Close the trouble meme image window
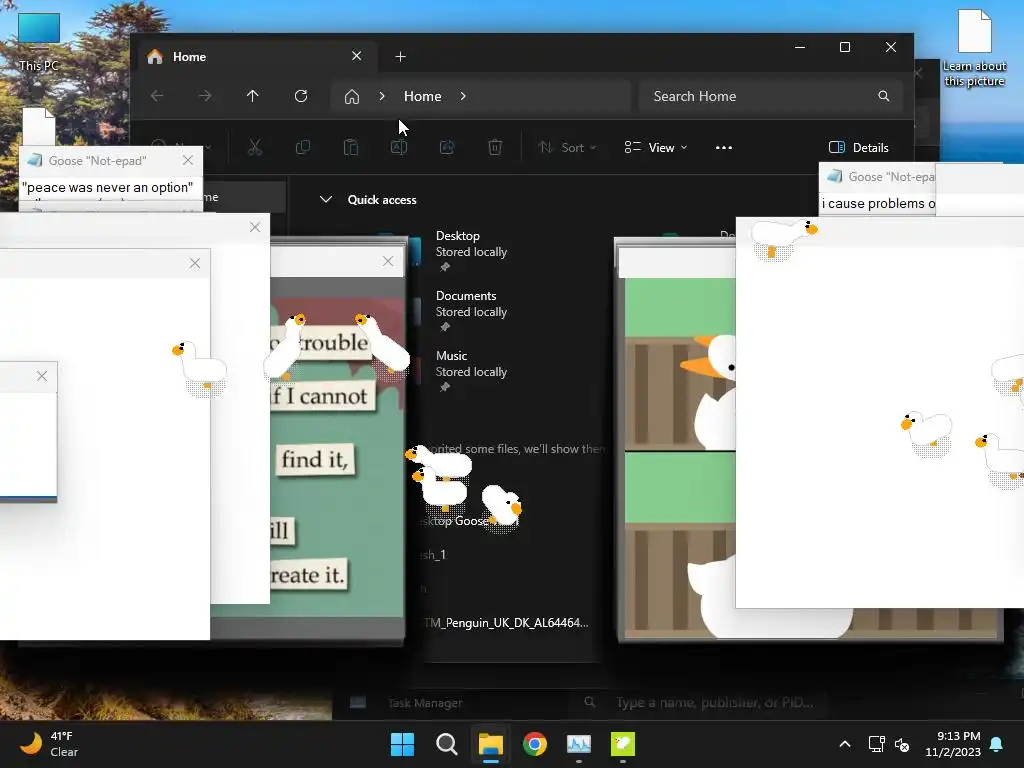The image size is (1024, 768). tap(388, 261)
